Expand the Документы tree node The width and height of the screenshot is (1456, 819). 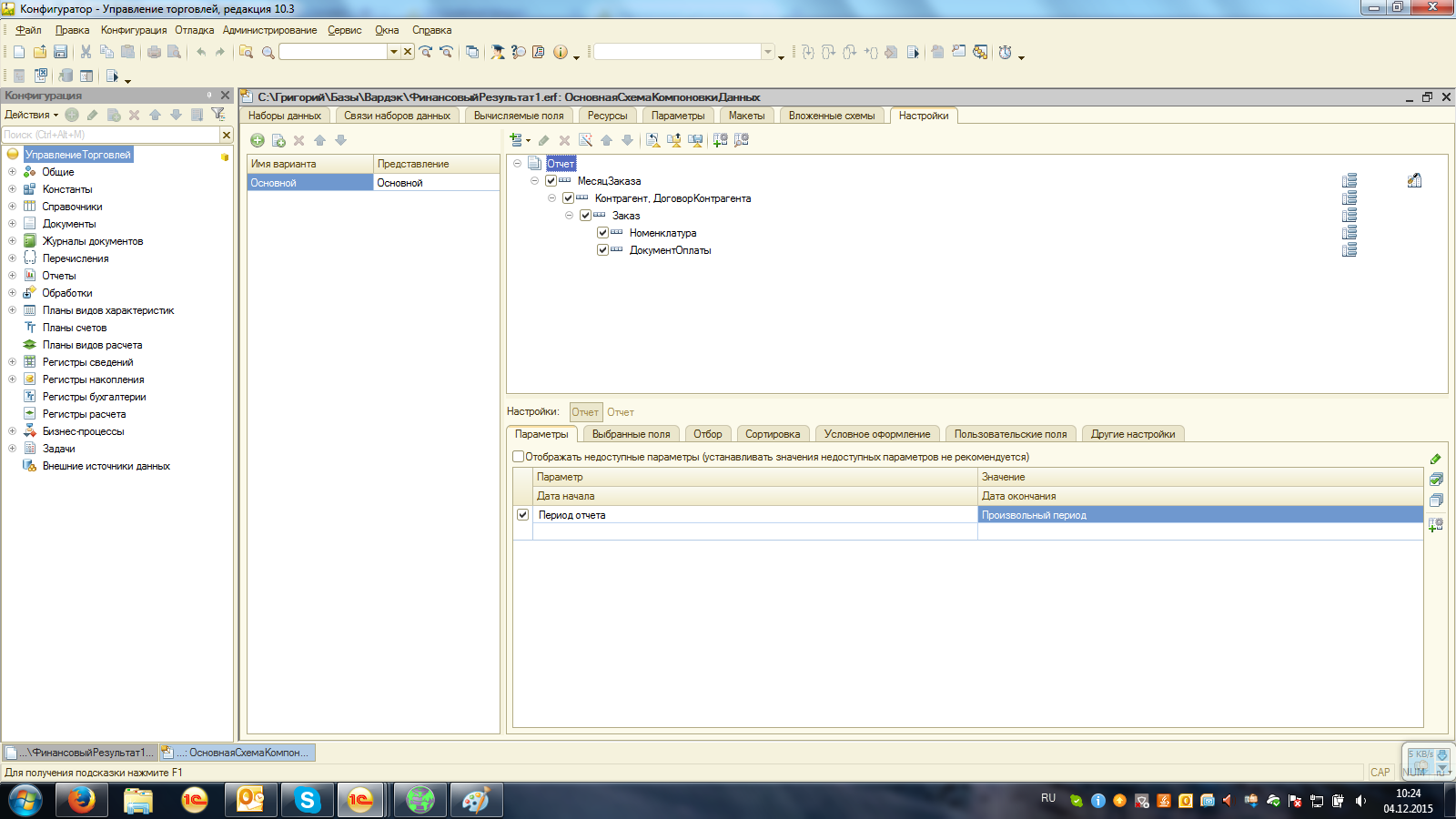pos(12,224)
